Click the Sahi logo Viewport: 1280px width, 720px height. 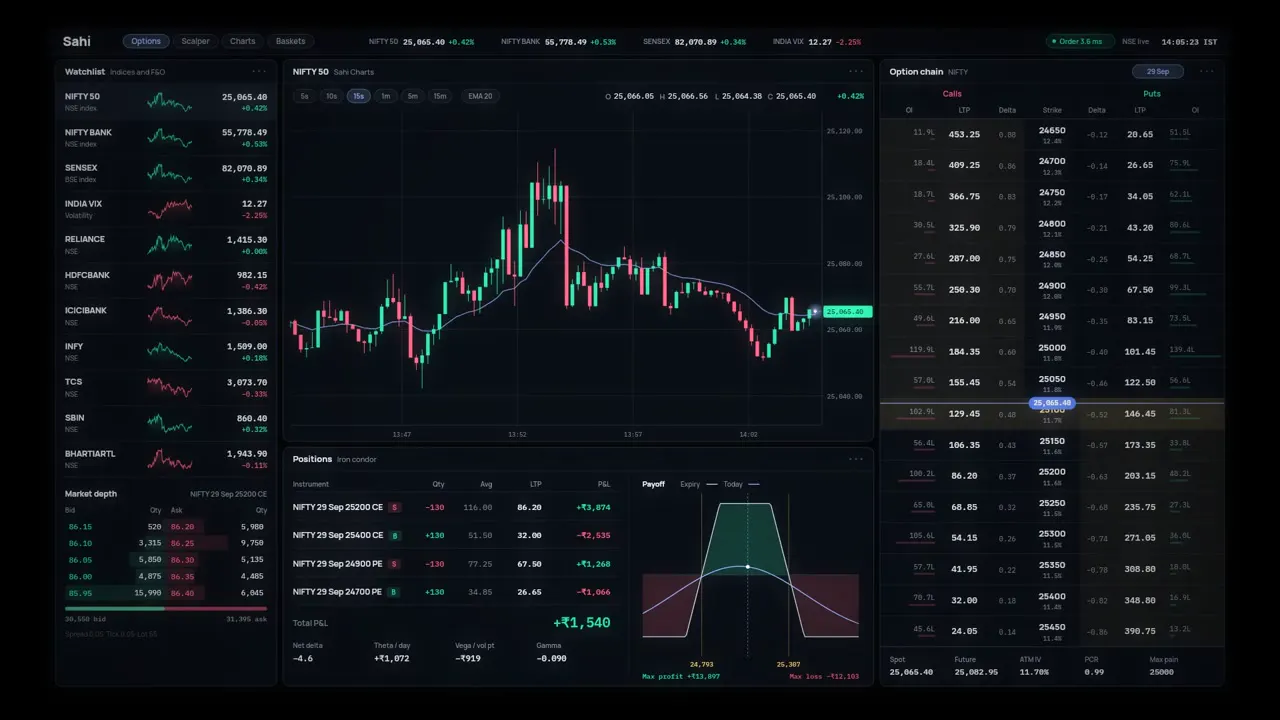(77, 41)
